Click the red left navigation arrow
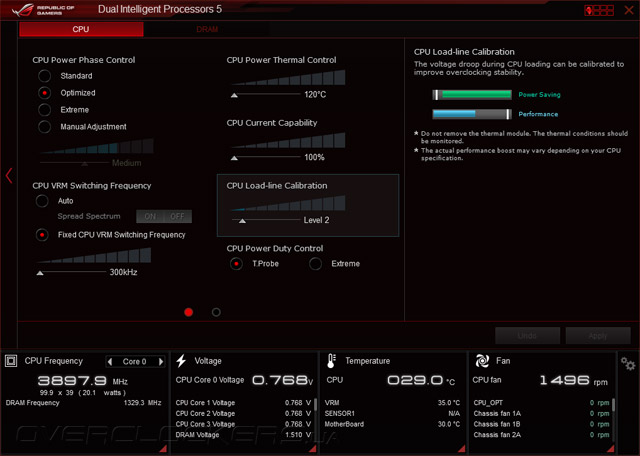The height and width of the screenshot is (456, 640). coord(9,176)
